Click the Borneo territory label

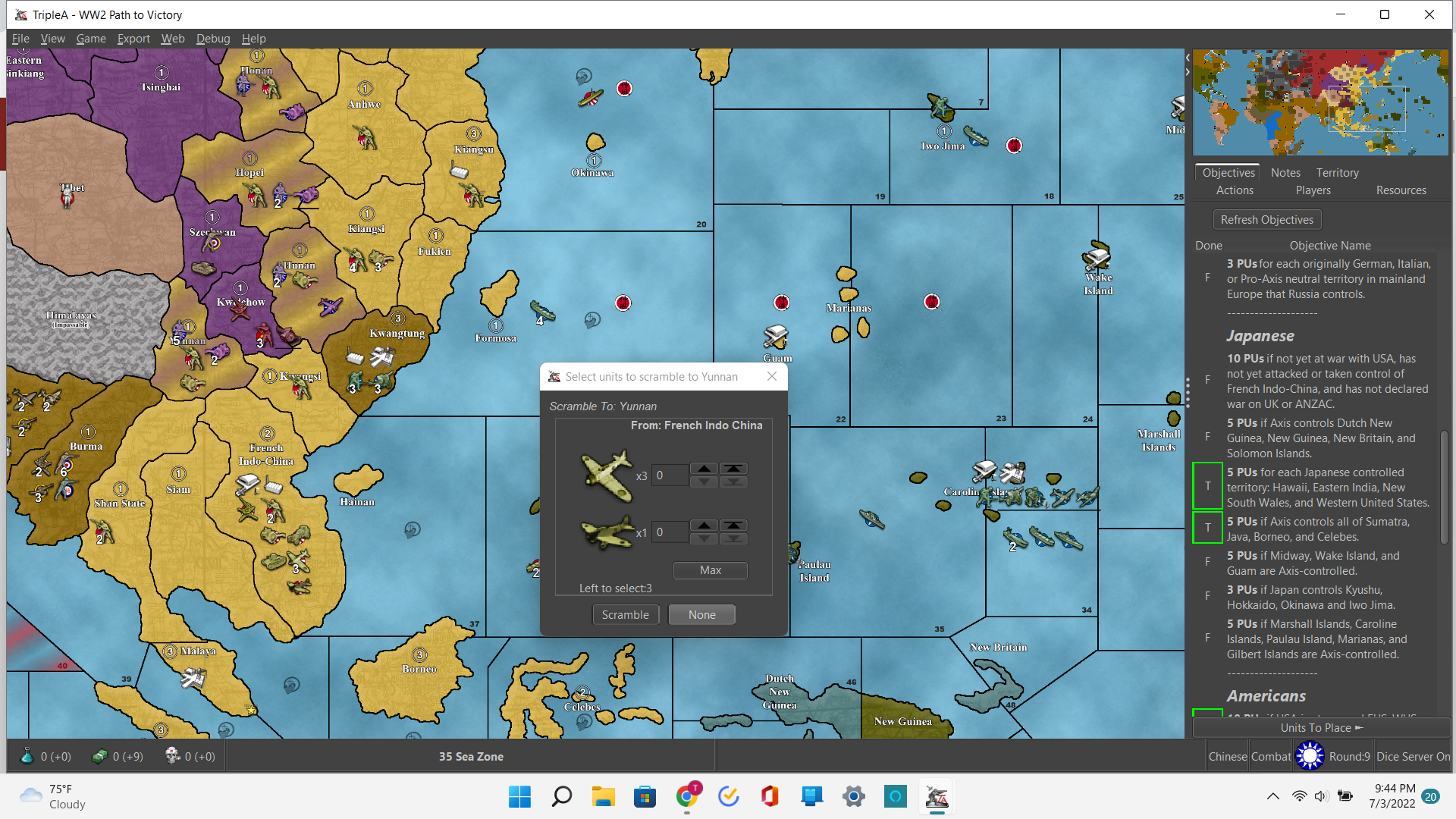pyautogui.click(x=419, y=669)
